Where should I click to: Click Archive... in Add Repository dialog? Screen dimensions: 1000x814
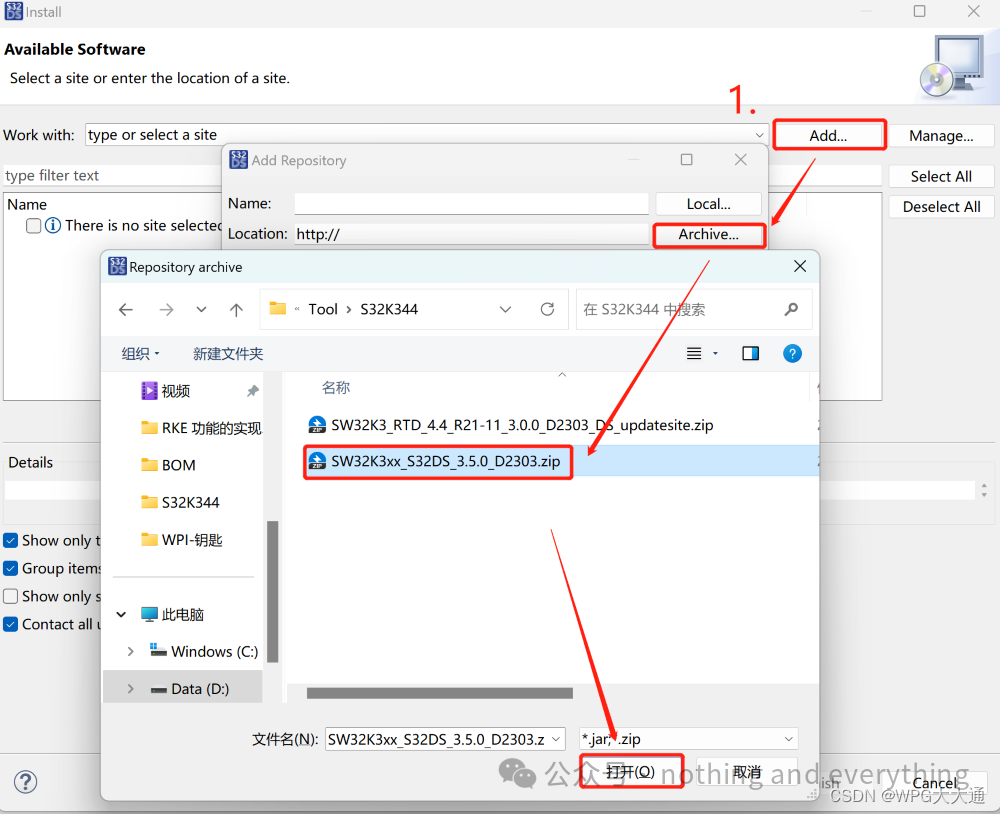click(x=708, y=234)
